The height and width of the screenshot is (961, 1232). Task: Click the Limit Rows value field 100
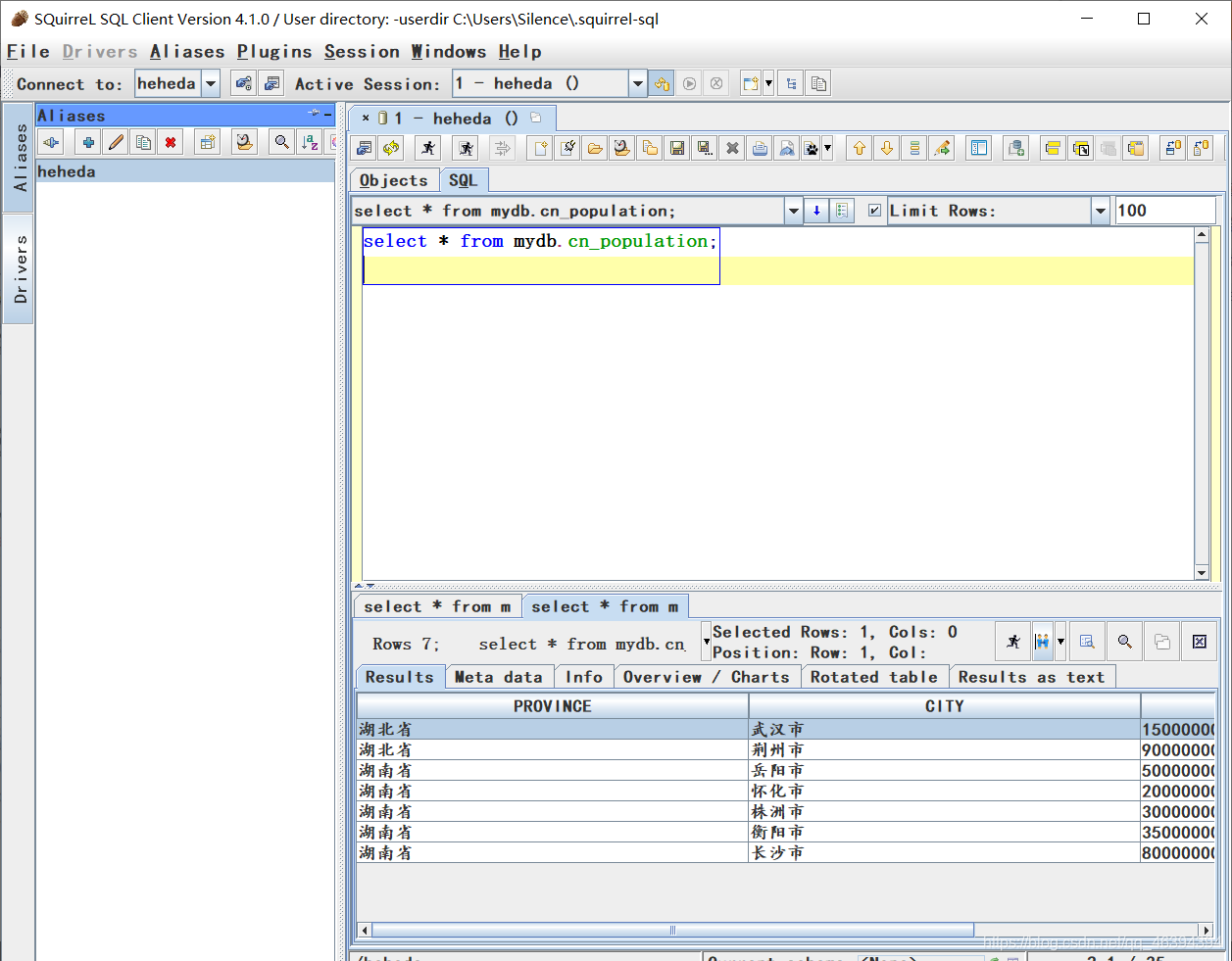[x=1165, y=211]
